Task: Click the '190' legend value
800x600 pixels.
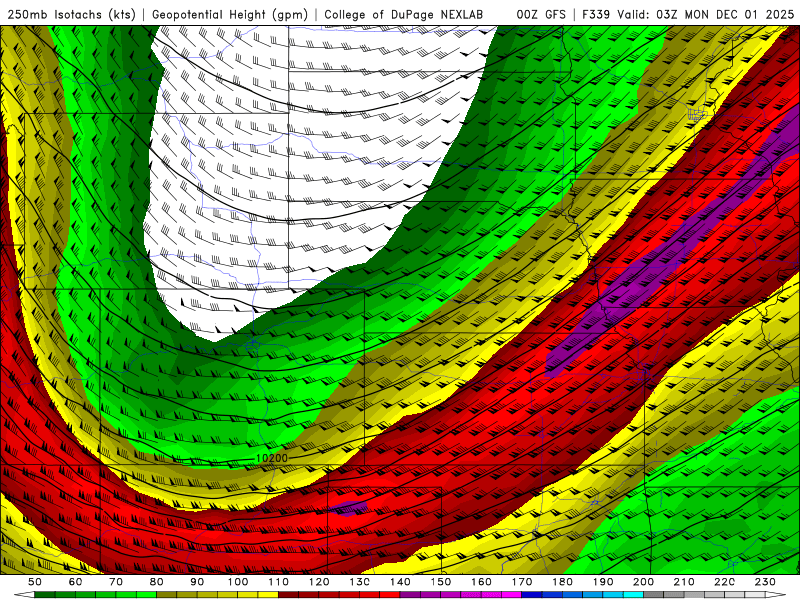Action: pos(603,582)
